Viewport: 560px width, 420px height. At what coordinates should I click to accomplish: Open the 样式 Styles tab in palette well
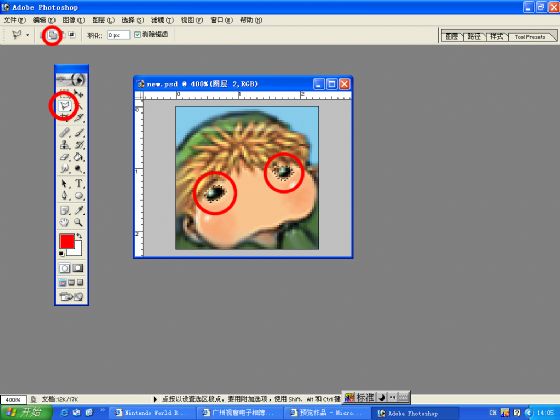pos(496,36)
